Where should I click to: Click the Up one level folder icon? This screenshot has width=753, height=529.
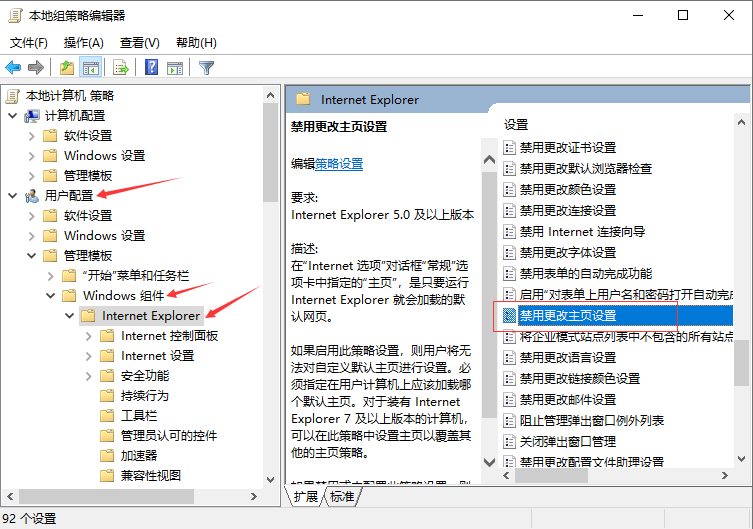pyautogui.click(x=67, y=68)
